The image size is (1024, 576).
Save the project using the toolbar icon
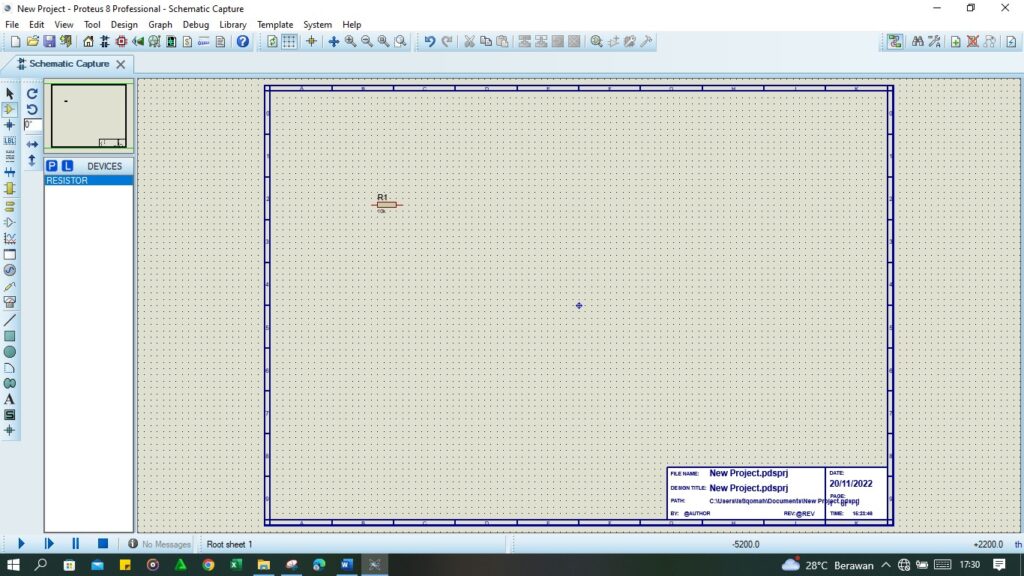point(48,41)
